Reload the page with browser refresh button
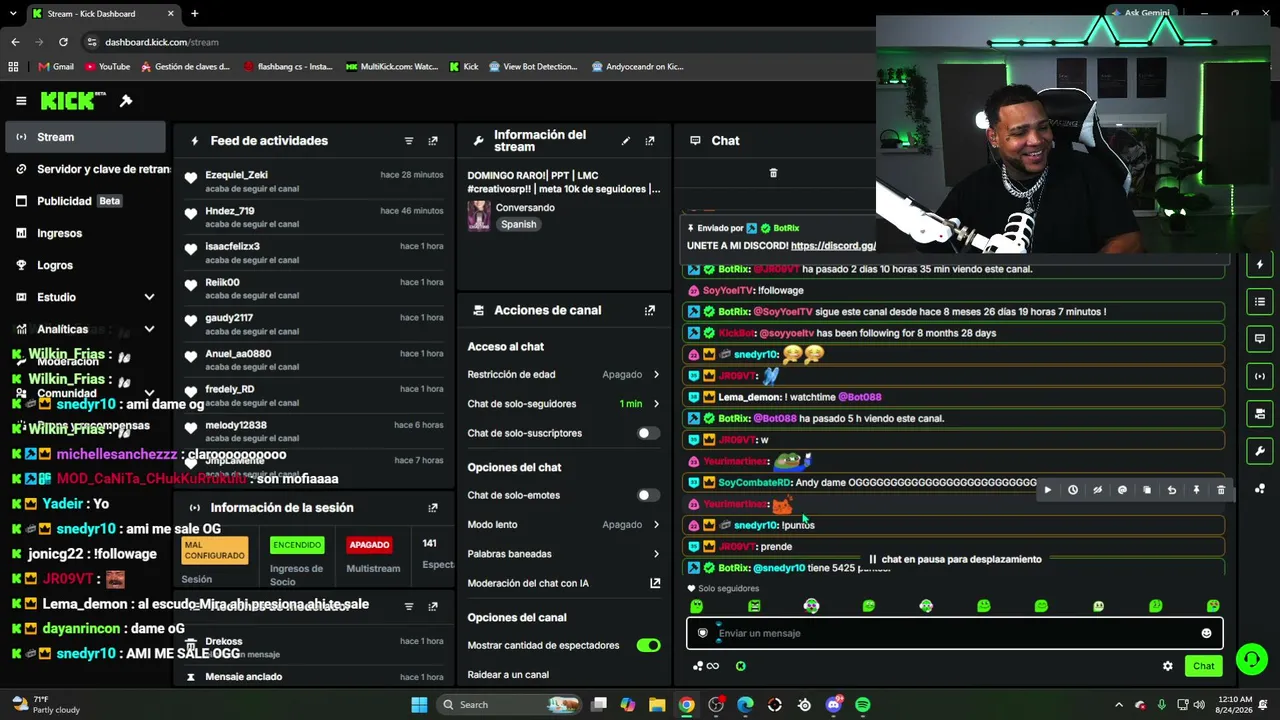 click(x=63, y=42)
